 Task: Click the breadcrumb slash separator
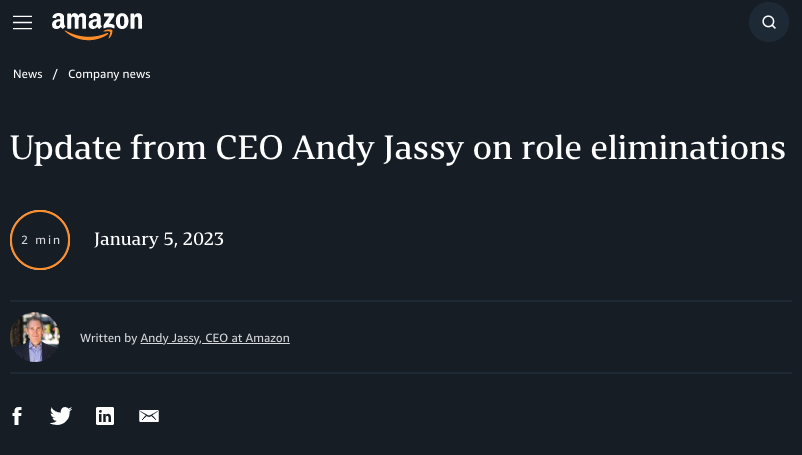[x=55, y=74]
